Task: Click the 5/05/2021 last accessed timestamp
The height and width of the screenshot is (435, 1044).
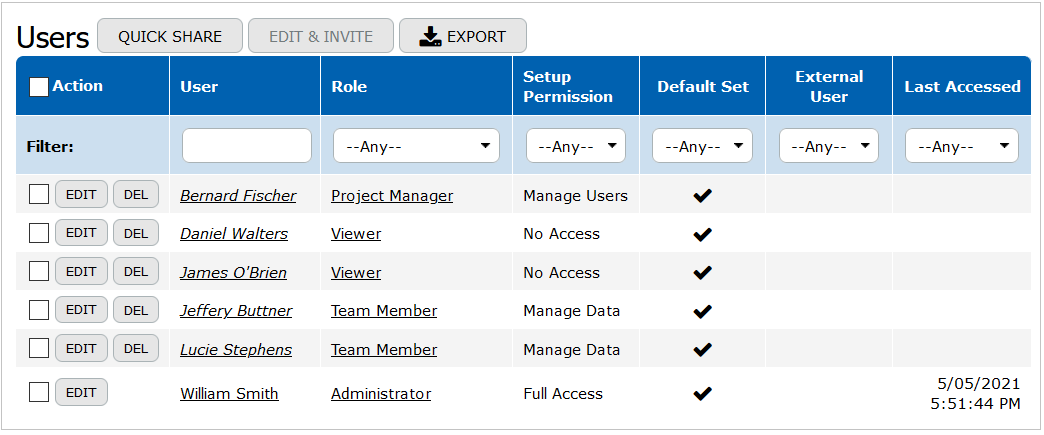Action: pyautogui.click(x=975, y=394)
